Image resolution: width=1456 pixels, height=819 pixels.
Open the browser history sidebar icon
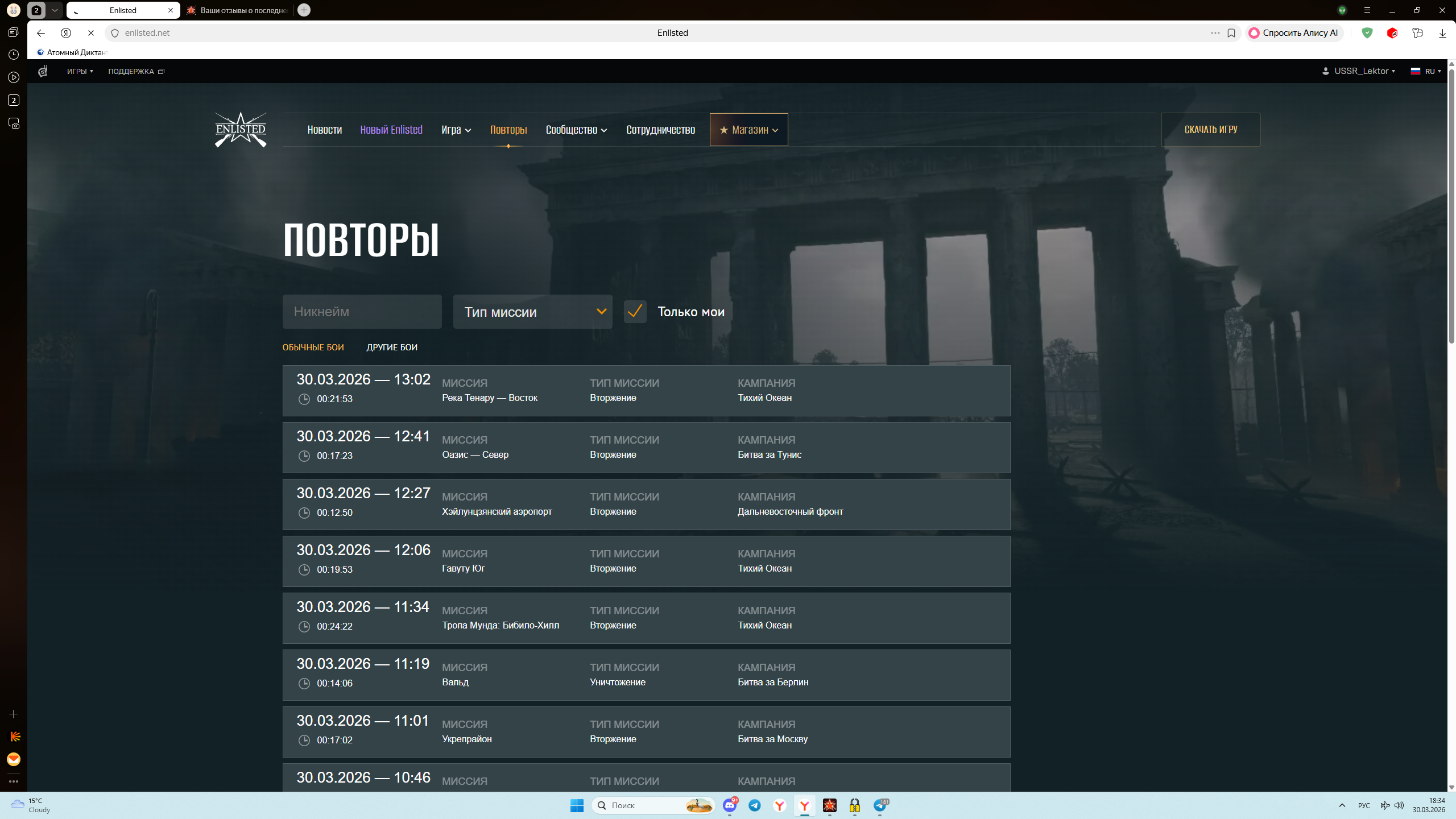pyautogui.click(x=14, y=55)
